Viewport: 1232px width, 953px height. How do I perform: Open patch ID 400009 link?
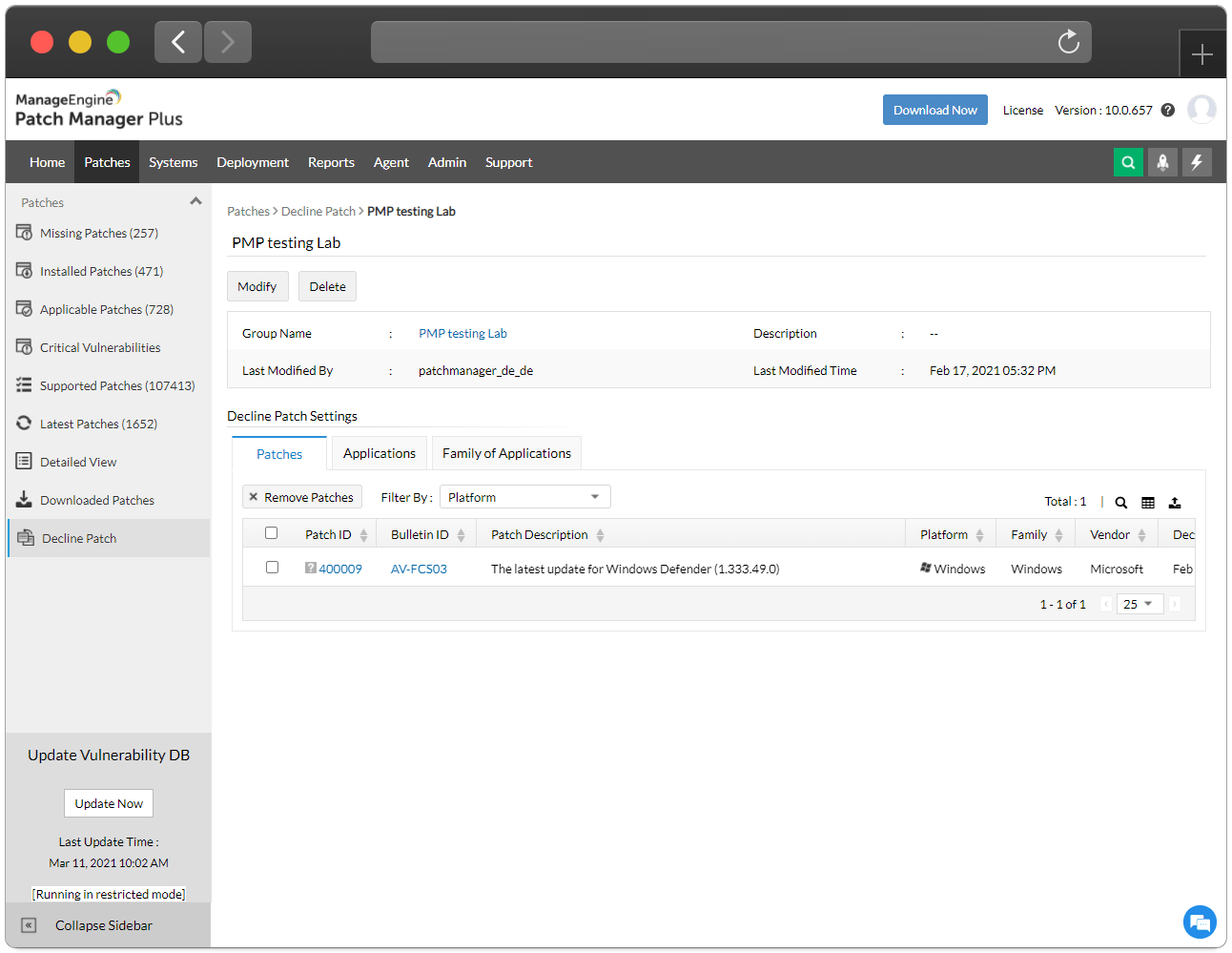pyautogui.click(x=340, y=569)
